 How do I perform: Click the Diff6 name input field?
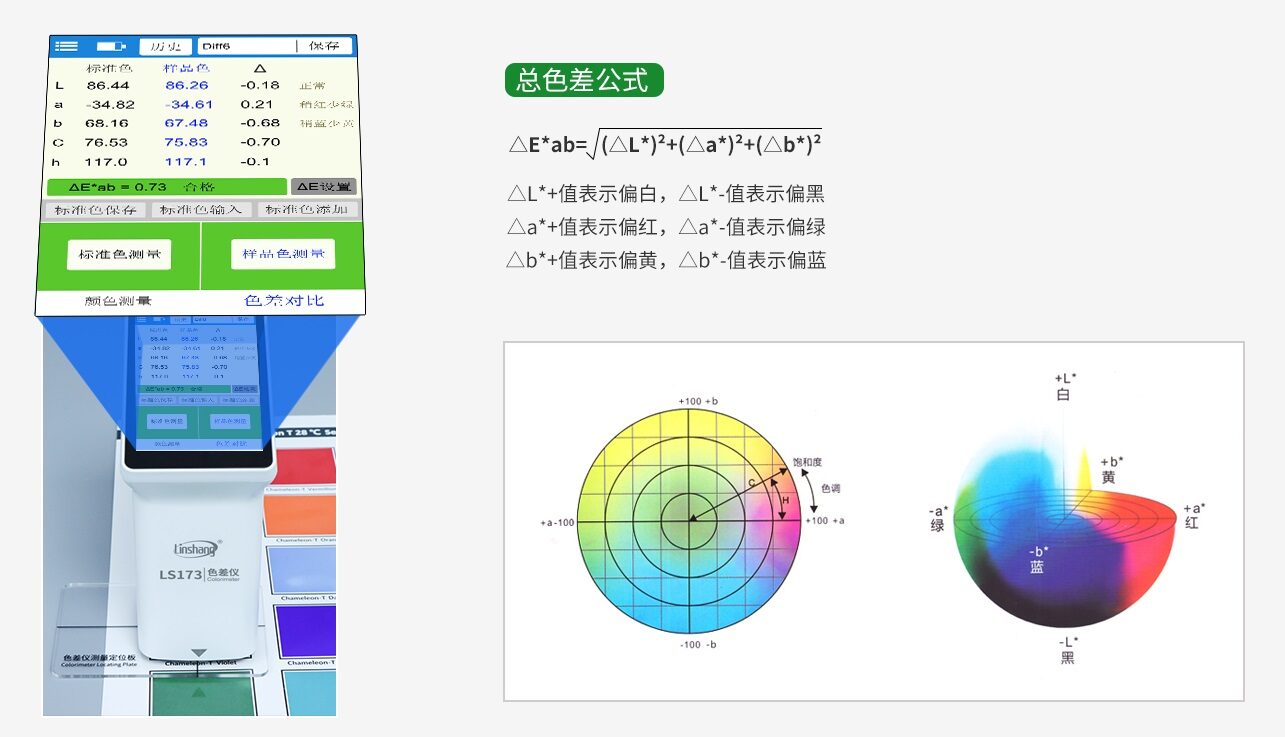[247, 46]
